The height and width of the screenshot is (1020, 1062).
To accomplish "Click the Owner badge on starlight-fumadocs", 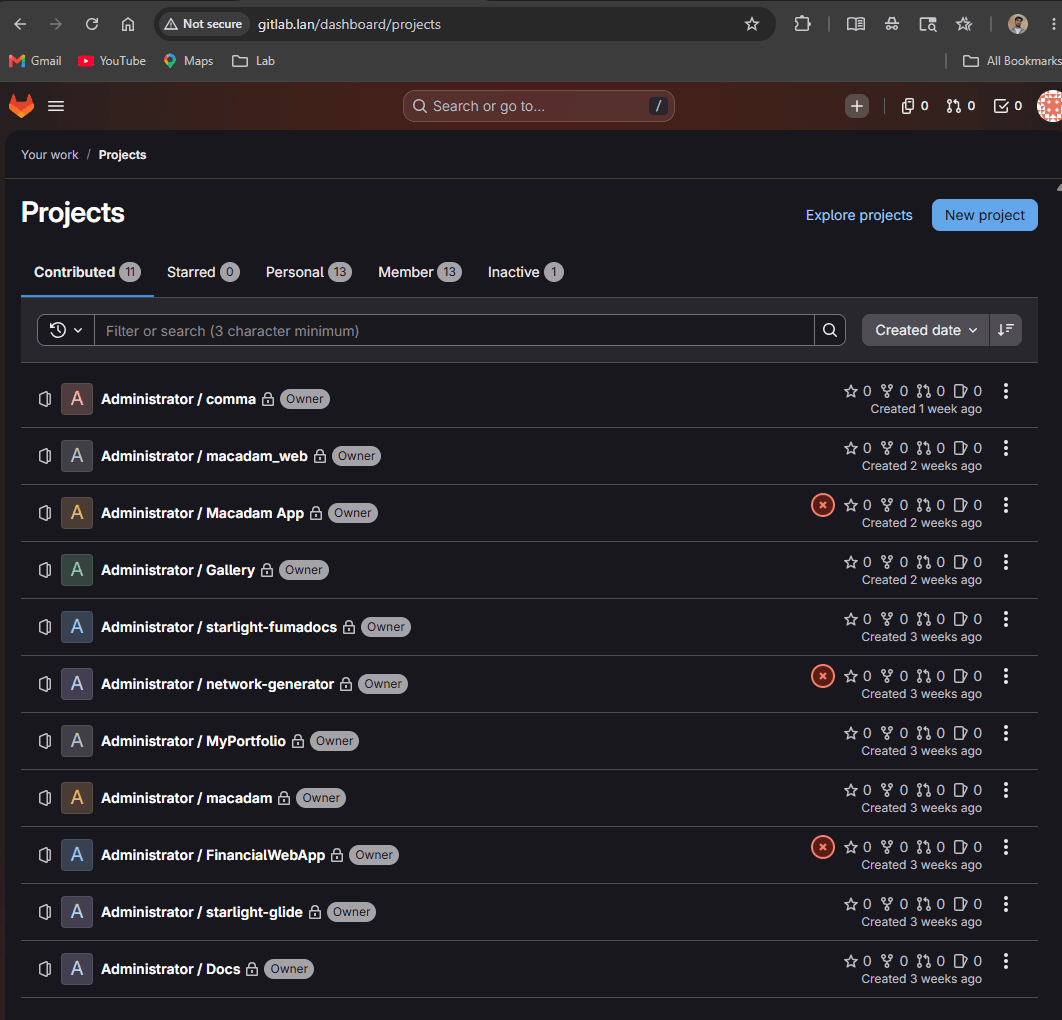I will (x=385, y=627).
